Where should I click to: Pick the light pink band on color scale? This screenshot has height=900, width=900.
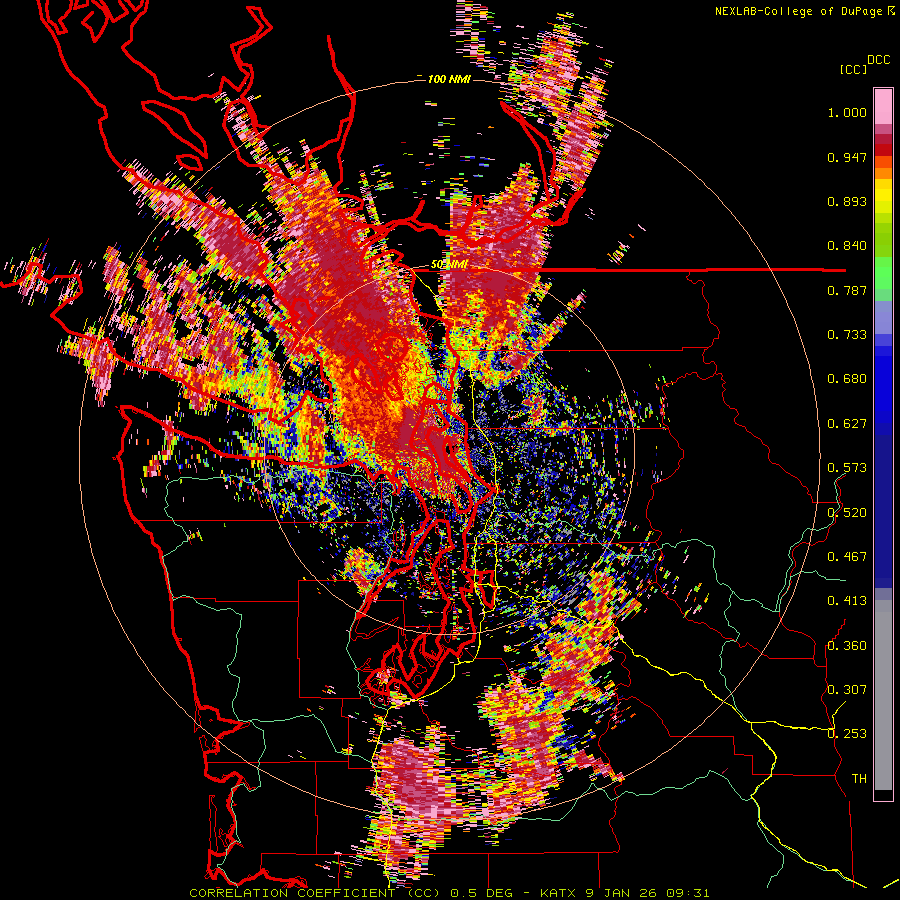(883, 107)
